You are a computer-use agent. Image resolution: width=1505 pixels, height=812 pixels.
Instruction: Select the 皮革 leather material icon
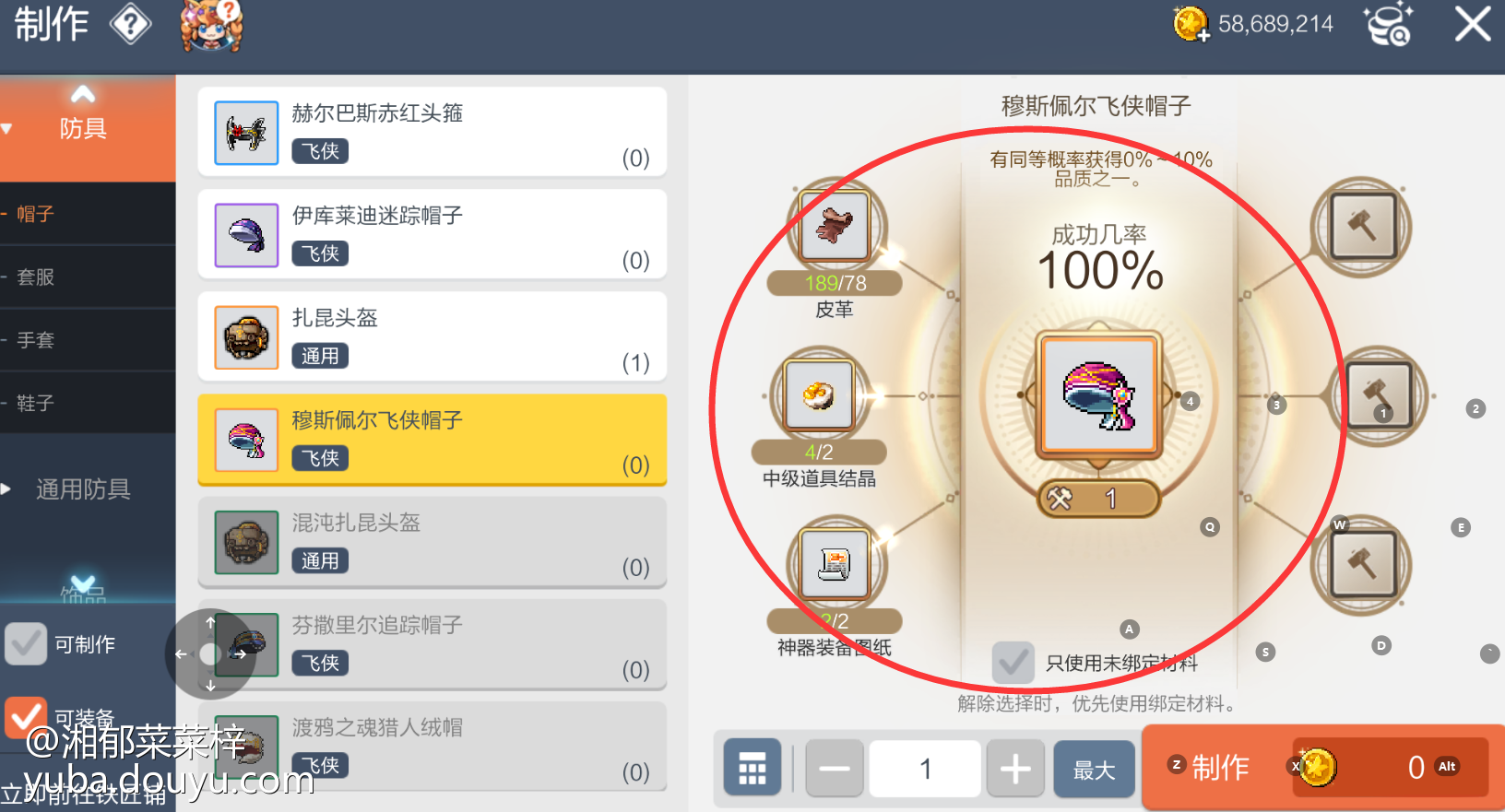(x=835, y=226)
